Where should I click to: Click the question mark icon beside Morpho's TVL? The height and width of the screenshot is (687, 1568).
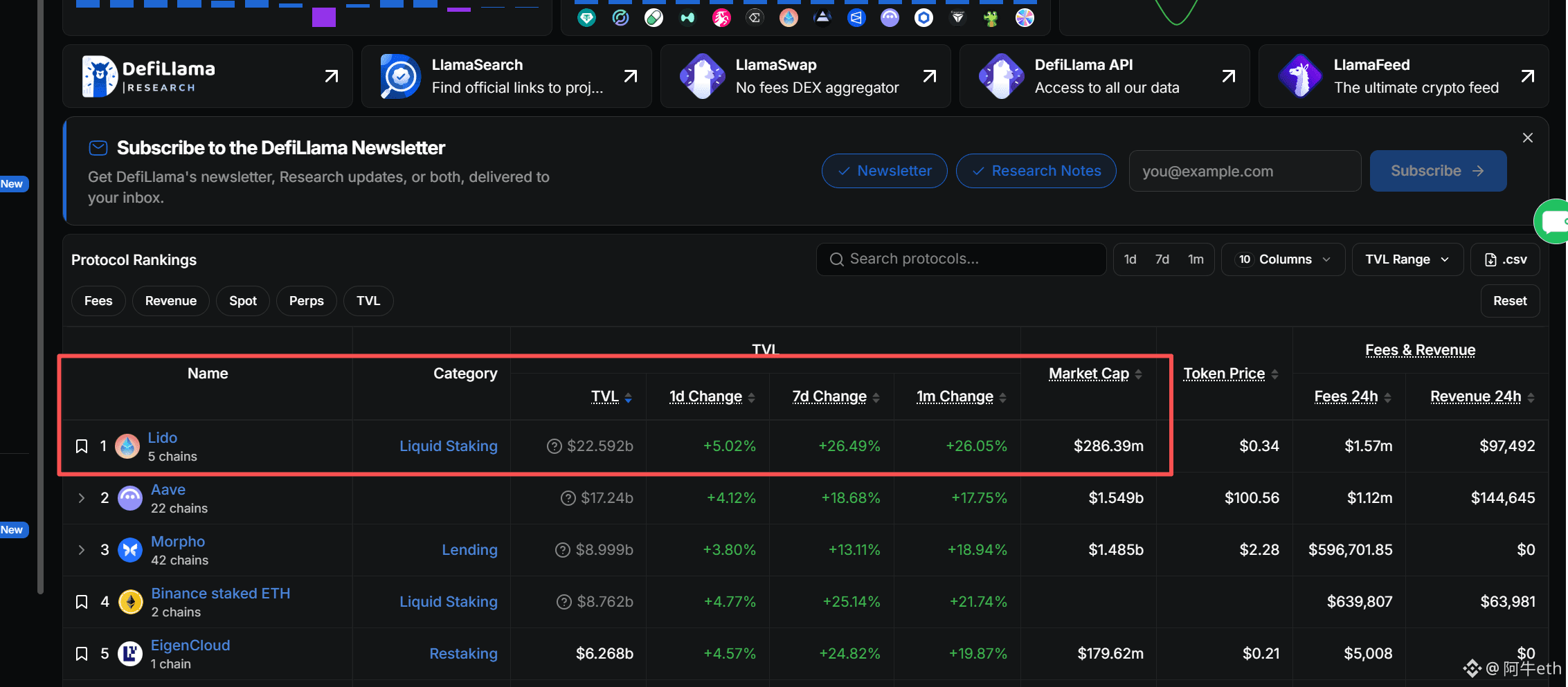[x=563, y=550]
